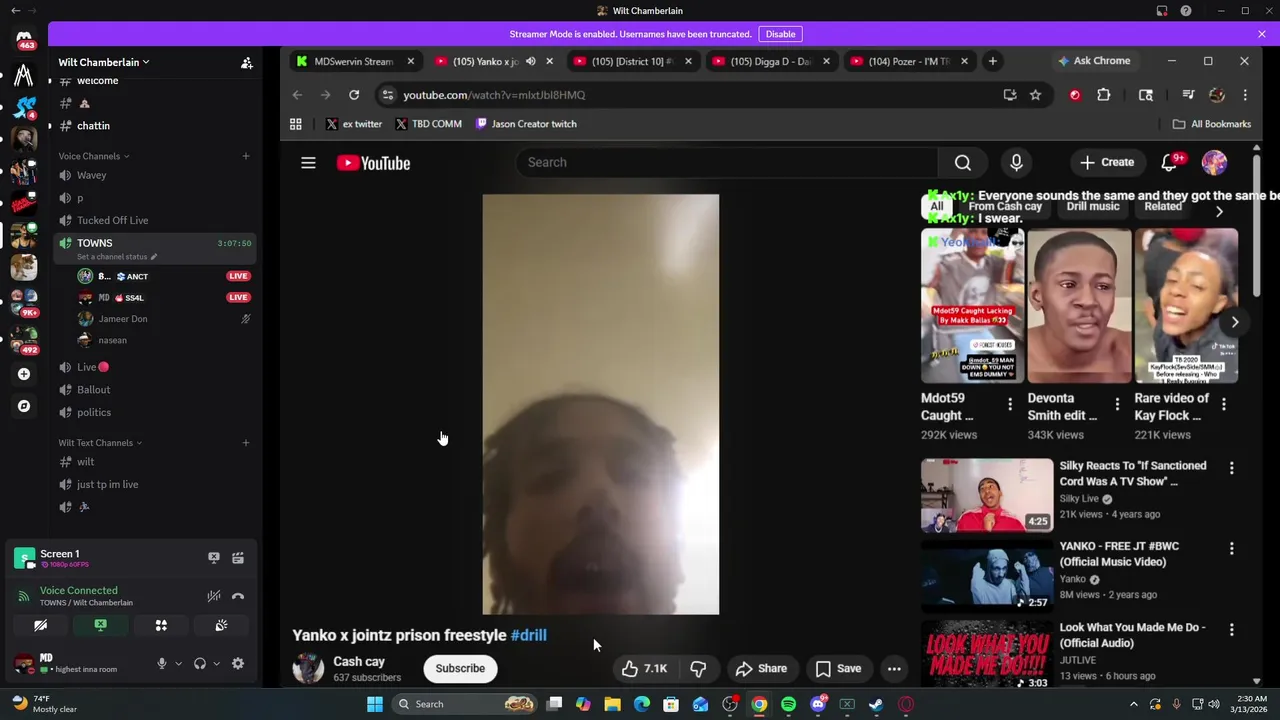Open Discover servers compass icon
This screenshot has width=1280, height=720.
click(24, 406)
